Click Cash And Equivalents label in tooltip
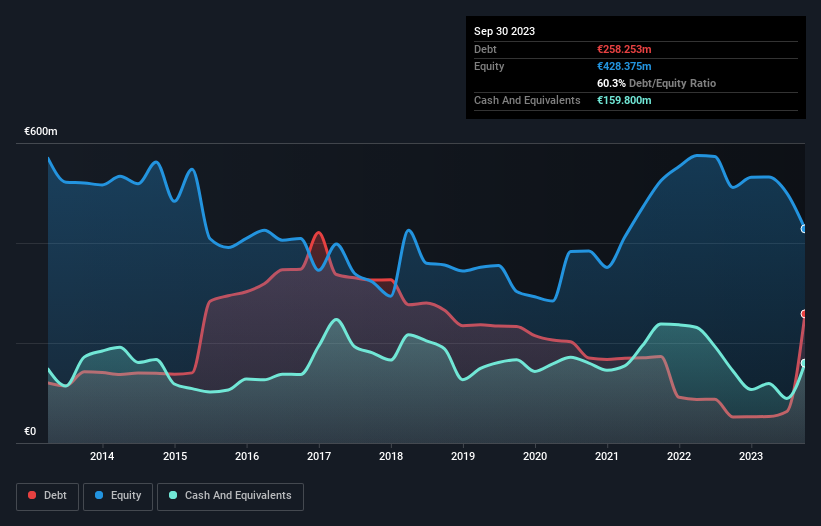821x526 pixels. pyautogui.click(x=527, y=100)
